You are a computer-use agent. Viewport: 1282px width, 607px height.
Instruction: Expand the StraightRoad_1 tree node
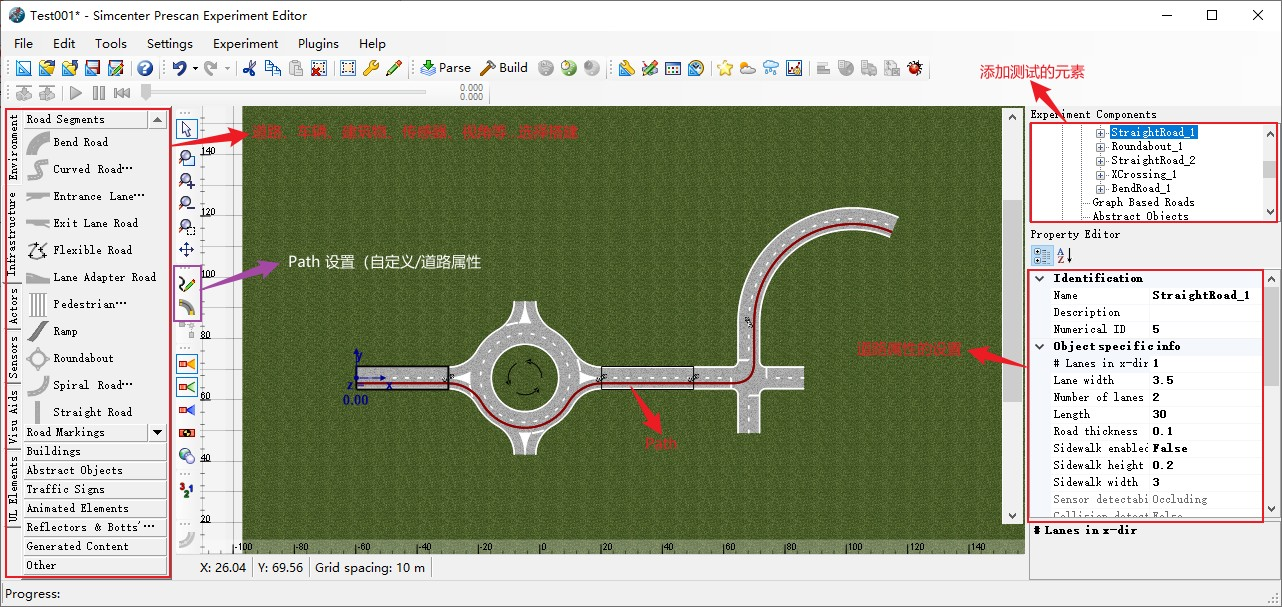[x=1101, y=132]
